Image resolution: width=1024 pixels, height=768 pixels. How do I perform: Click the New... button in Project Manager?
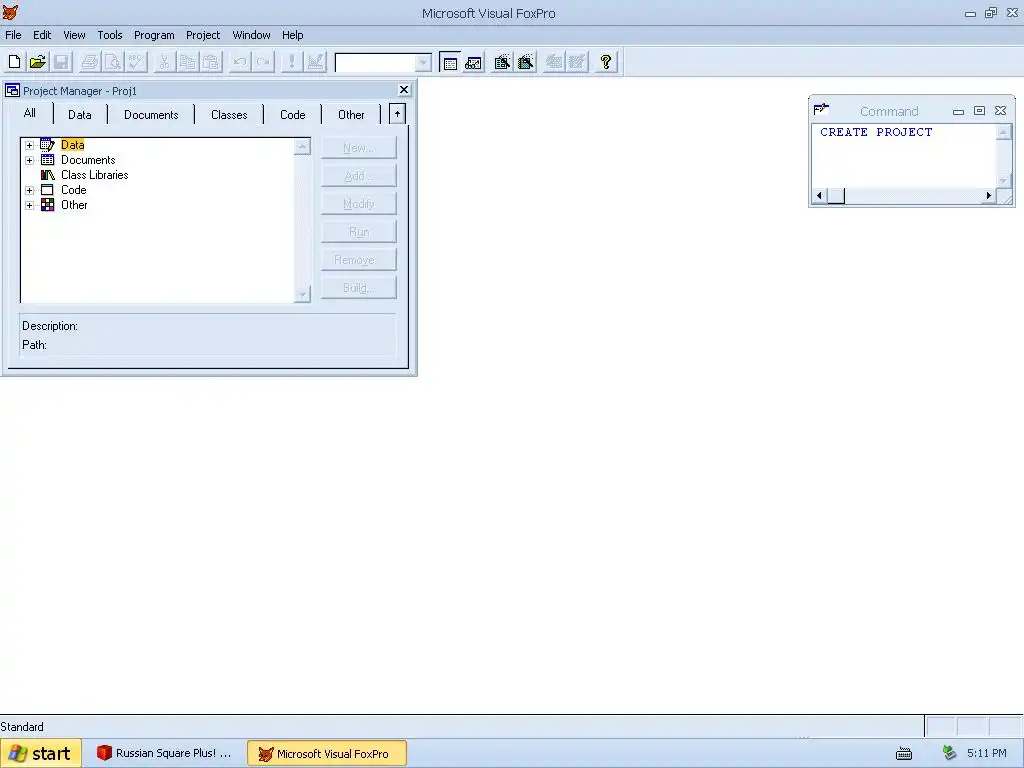point(359,148)
